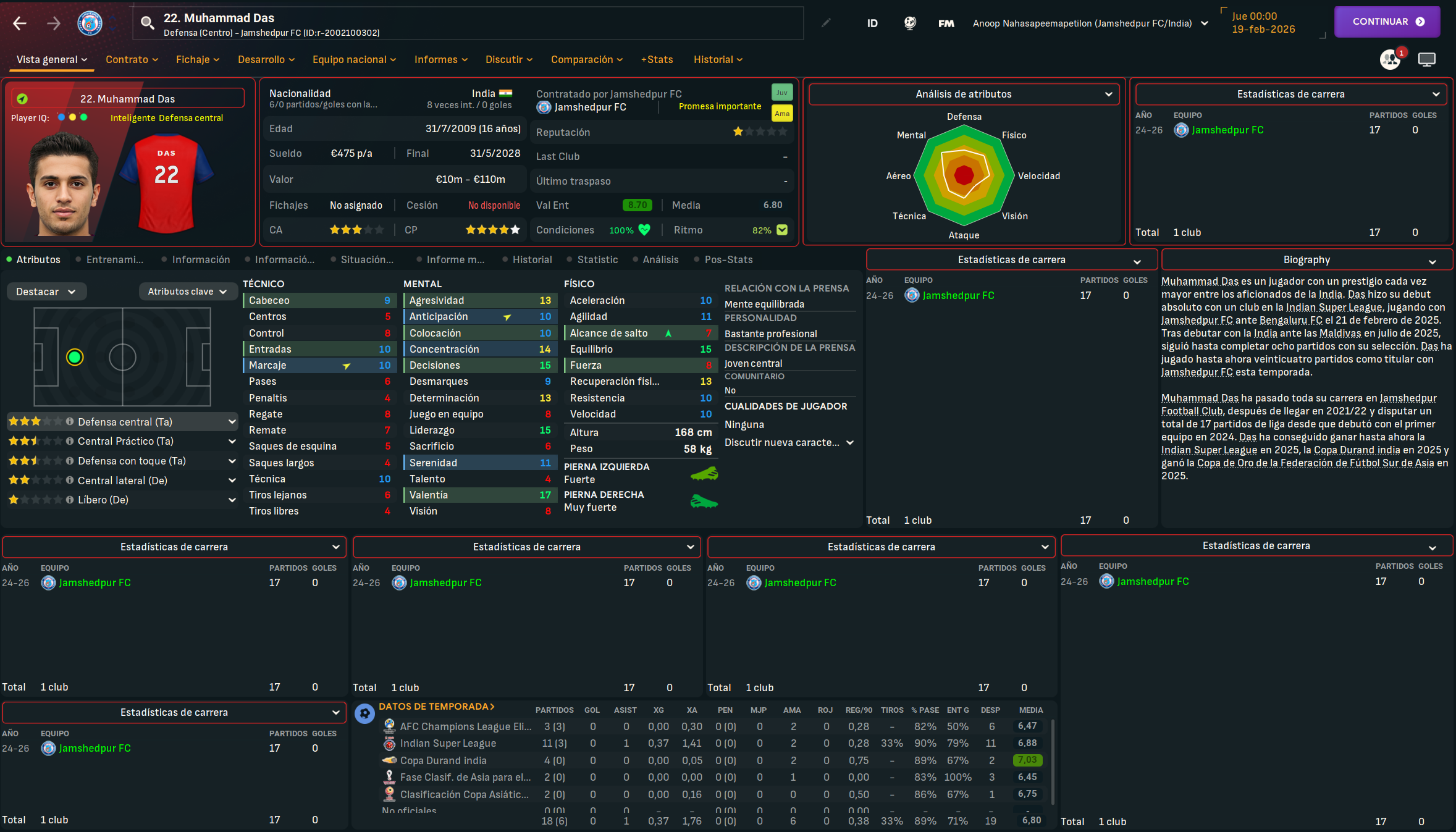Click the green status icon beside player name
The width and height of the screenshot is (1456, 832).
click(22, 99)
